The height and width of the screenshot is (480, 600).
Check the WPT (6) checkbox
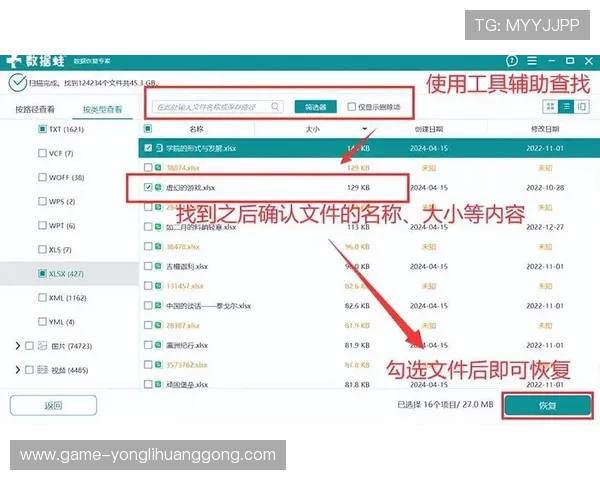coord(42,225)
